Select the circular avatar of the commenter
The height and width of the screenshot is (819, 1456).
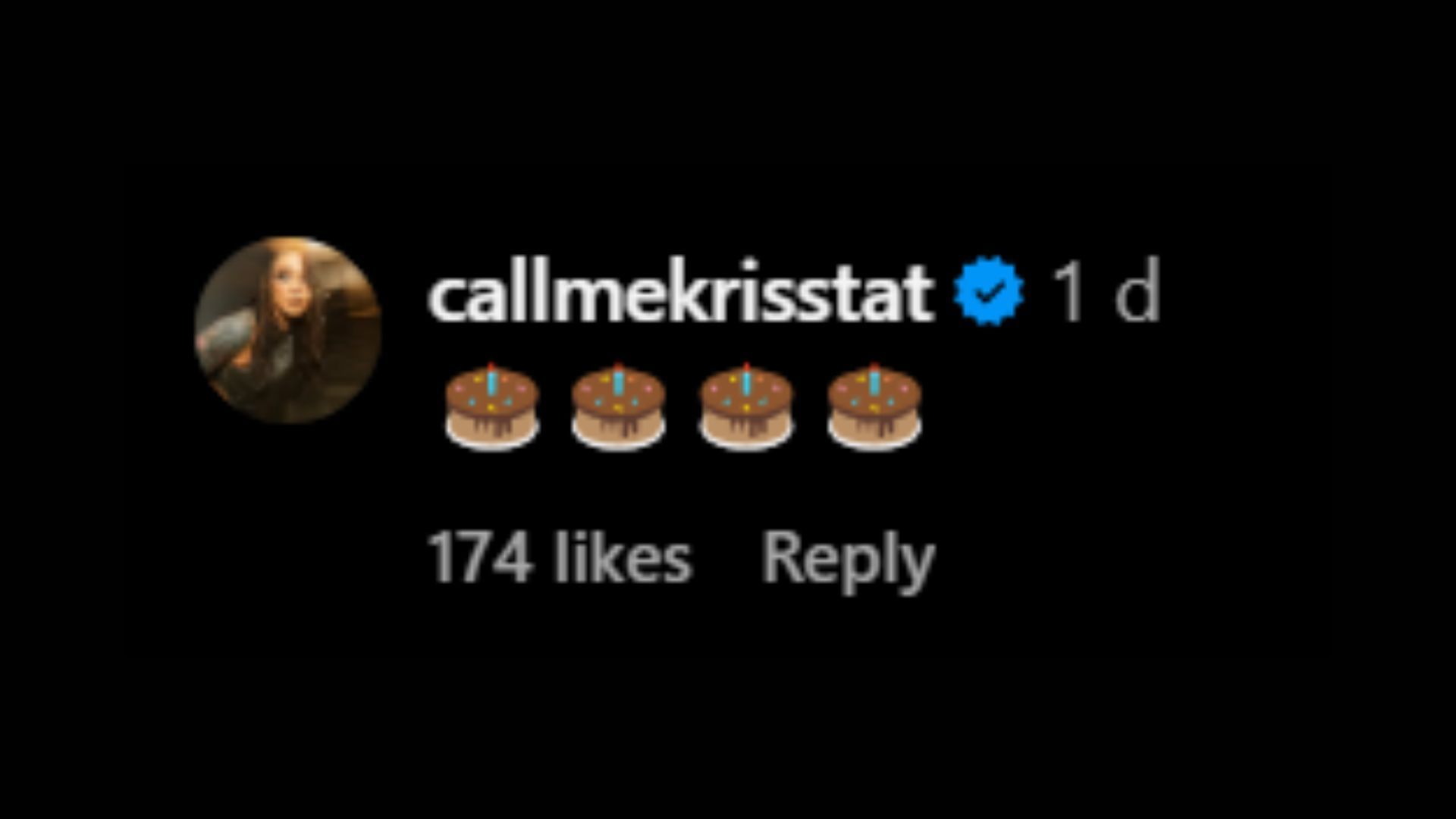coord(288,330)
